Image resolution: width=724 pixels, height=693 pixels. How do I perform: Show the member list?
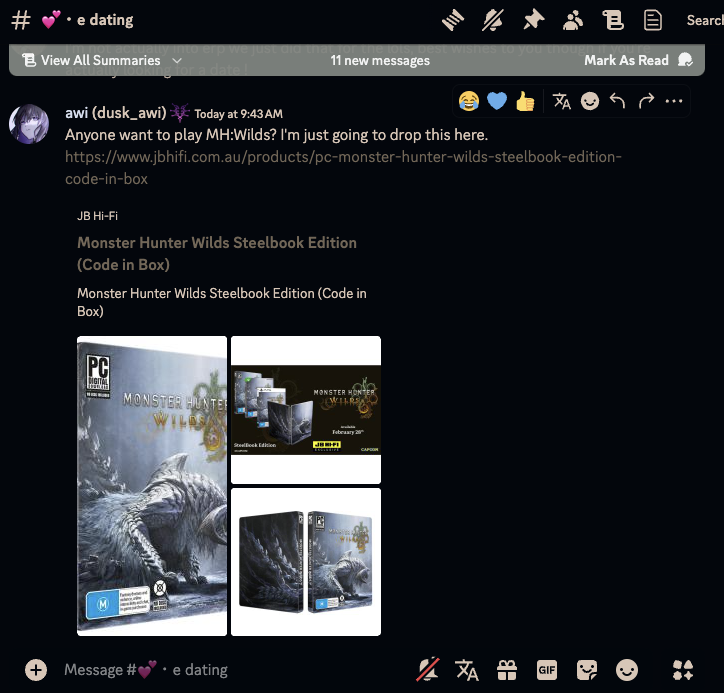click(x=573, y=21)
